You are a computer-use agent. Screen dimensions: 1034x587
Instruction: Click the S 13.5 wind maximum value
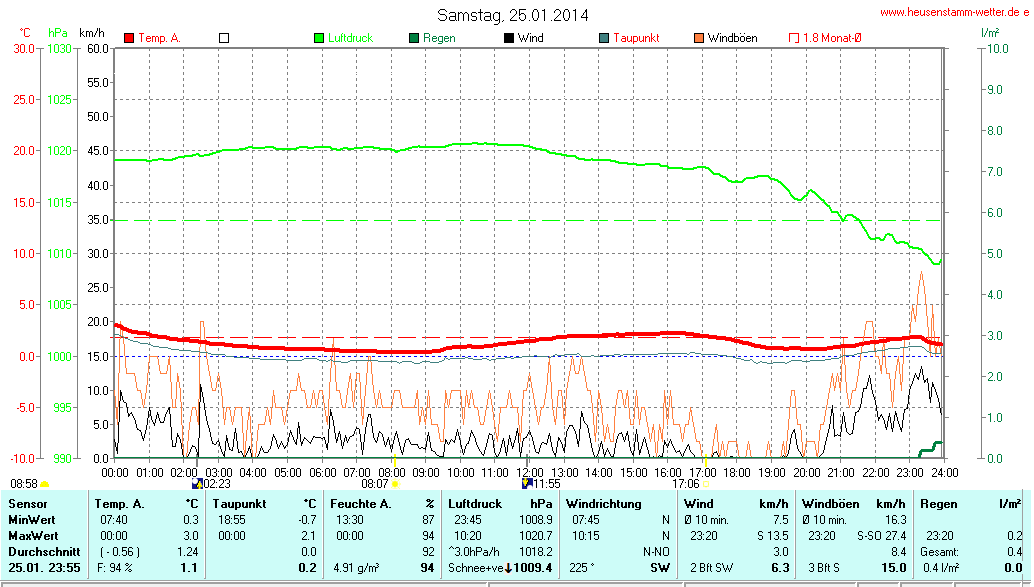point(772,536)
